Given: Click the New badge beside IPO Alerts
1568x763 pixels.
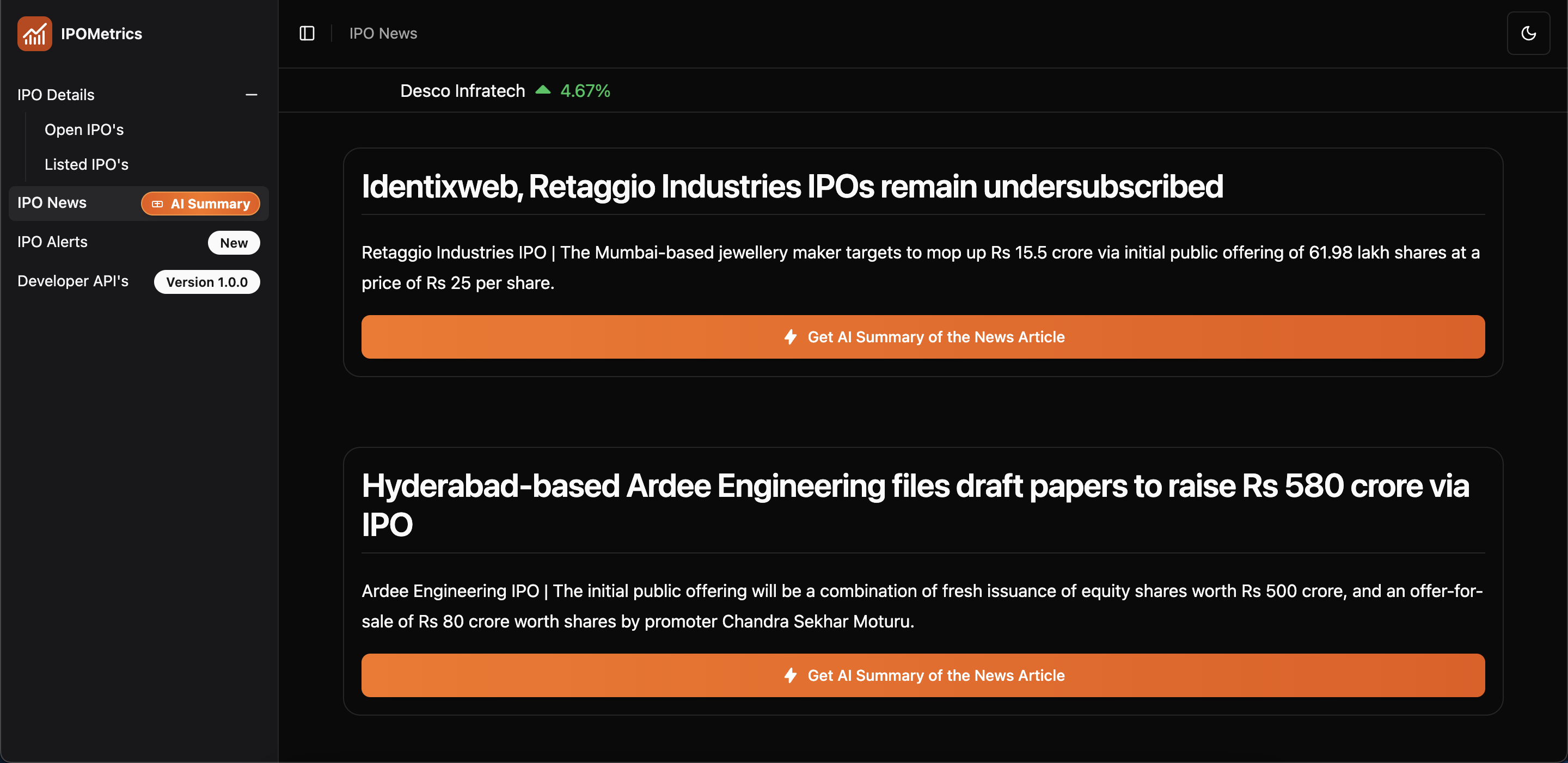Looking at the screenshot, I should 234,243.
